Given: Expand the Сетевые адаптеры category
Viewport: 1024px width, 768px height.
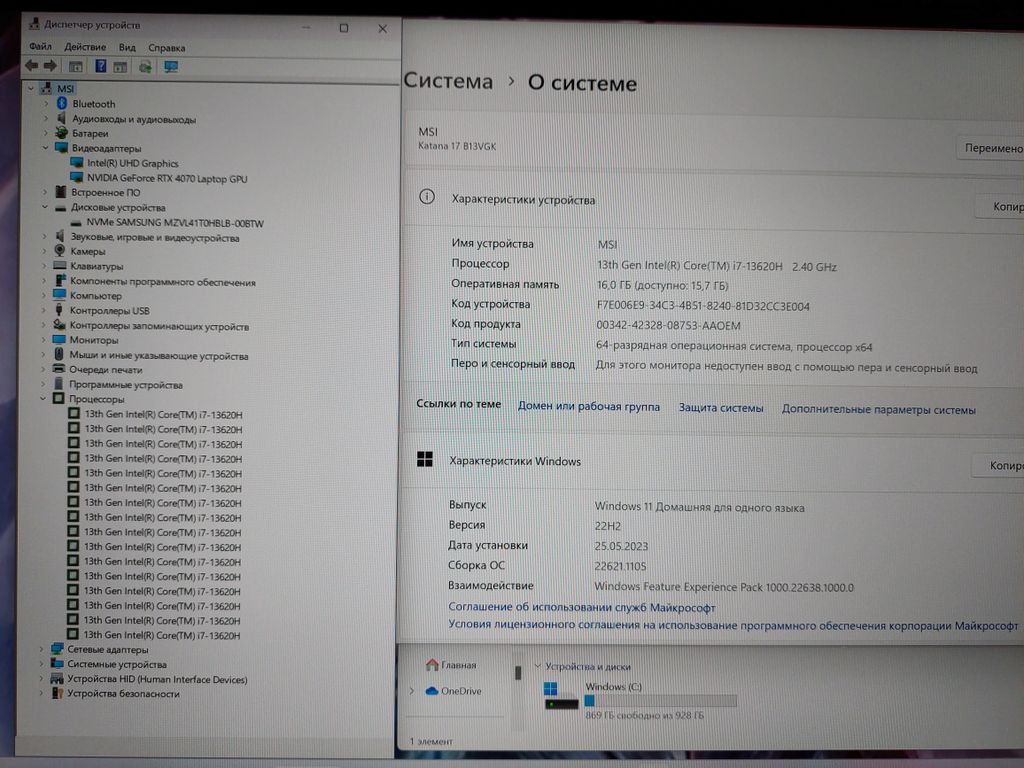Looking at the screenshot, I should pos(42,649).
